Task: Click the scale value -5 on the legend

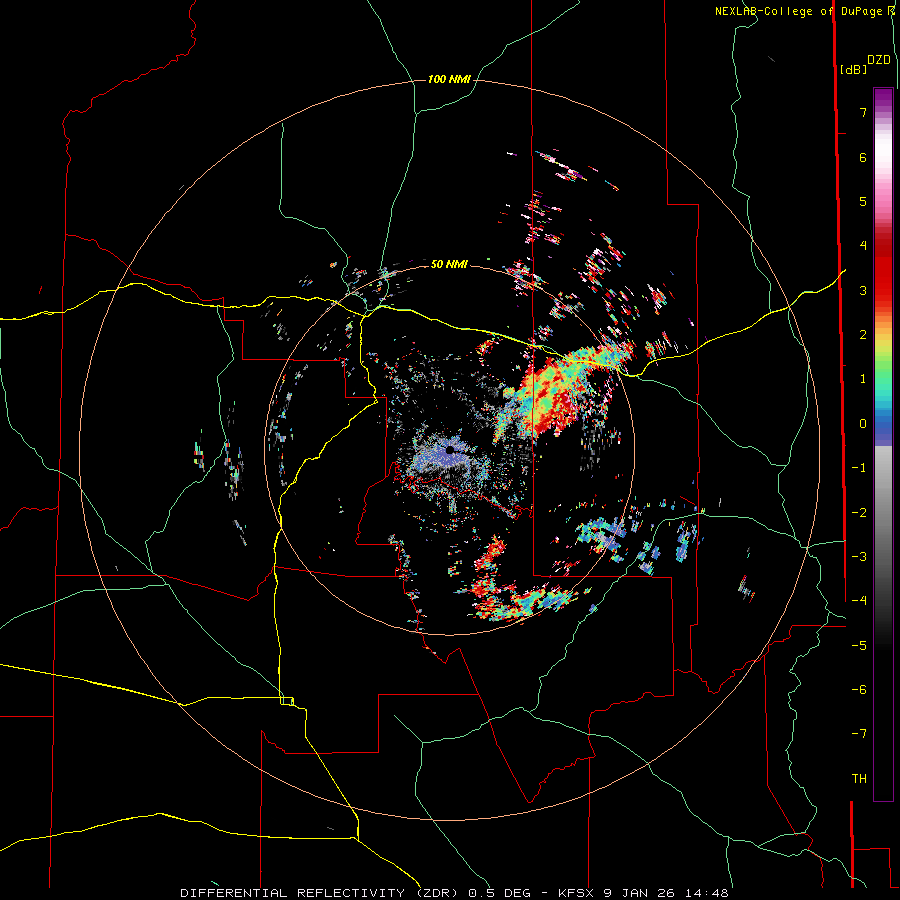Action: [859, 645]
